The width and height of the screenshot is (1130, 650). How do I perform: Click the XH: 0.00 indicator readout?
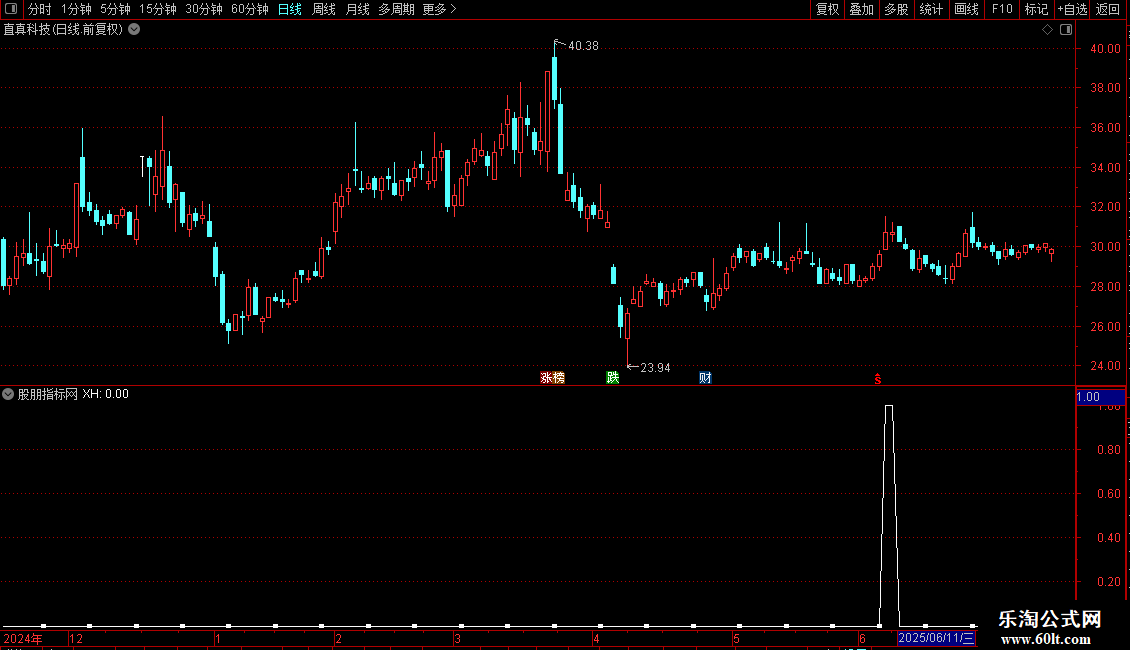coord(105,394)
